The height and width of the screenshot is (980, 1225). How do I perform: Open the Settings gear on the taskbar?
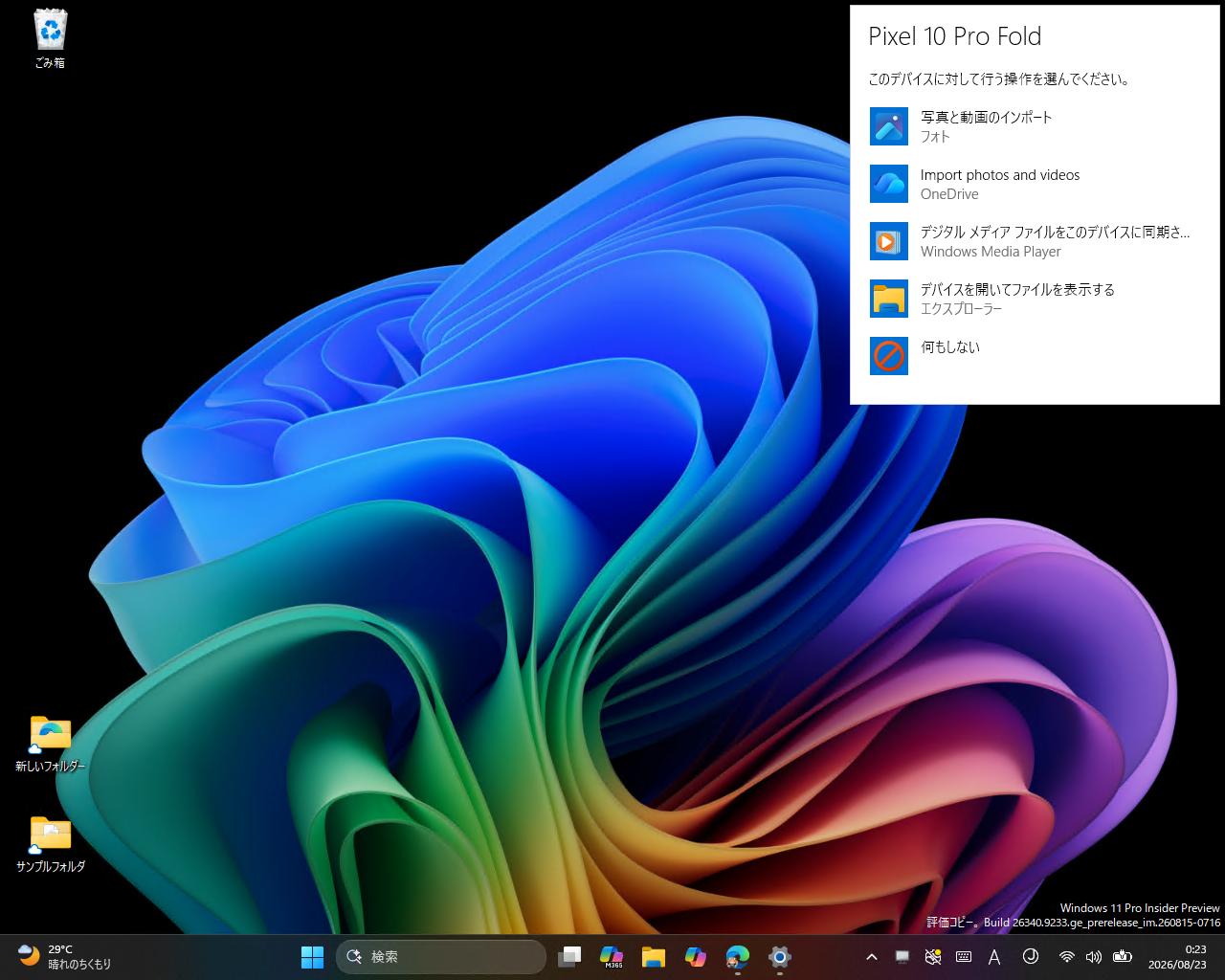click(x=780, y=956)
